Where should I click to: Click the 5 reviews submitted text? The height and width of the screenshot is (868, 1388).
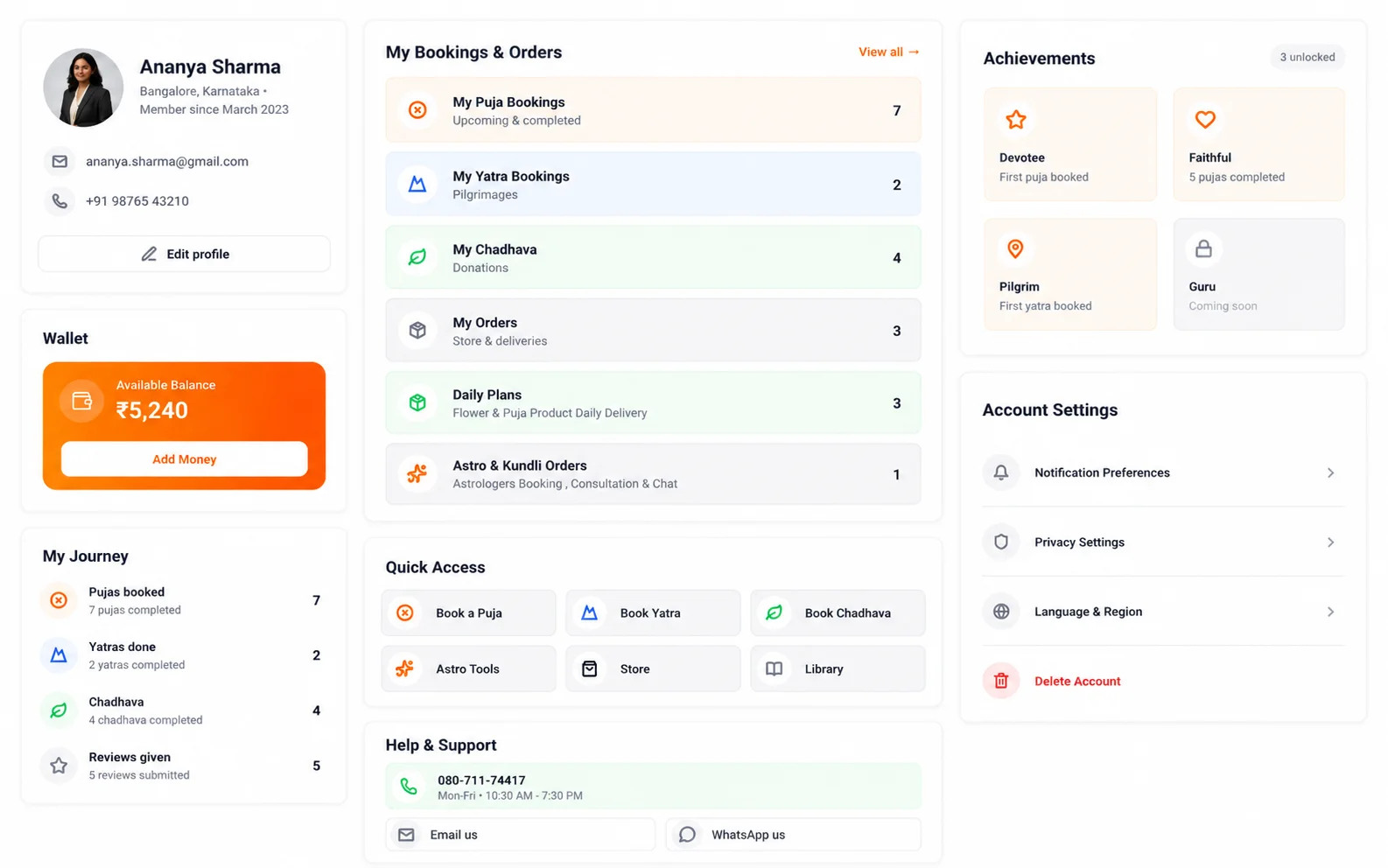pyautogui.click(x=139, y=775)
